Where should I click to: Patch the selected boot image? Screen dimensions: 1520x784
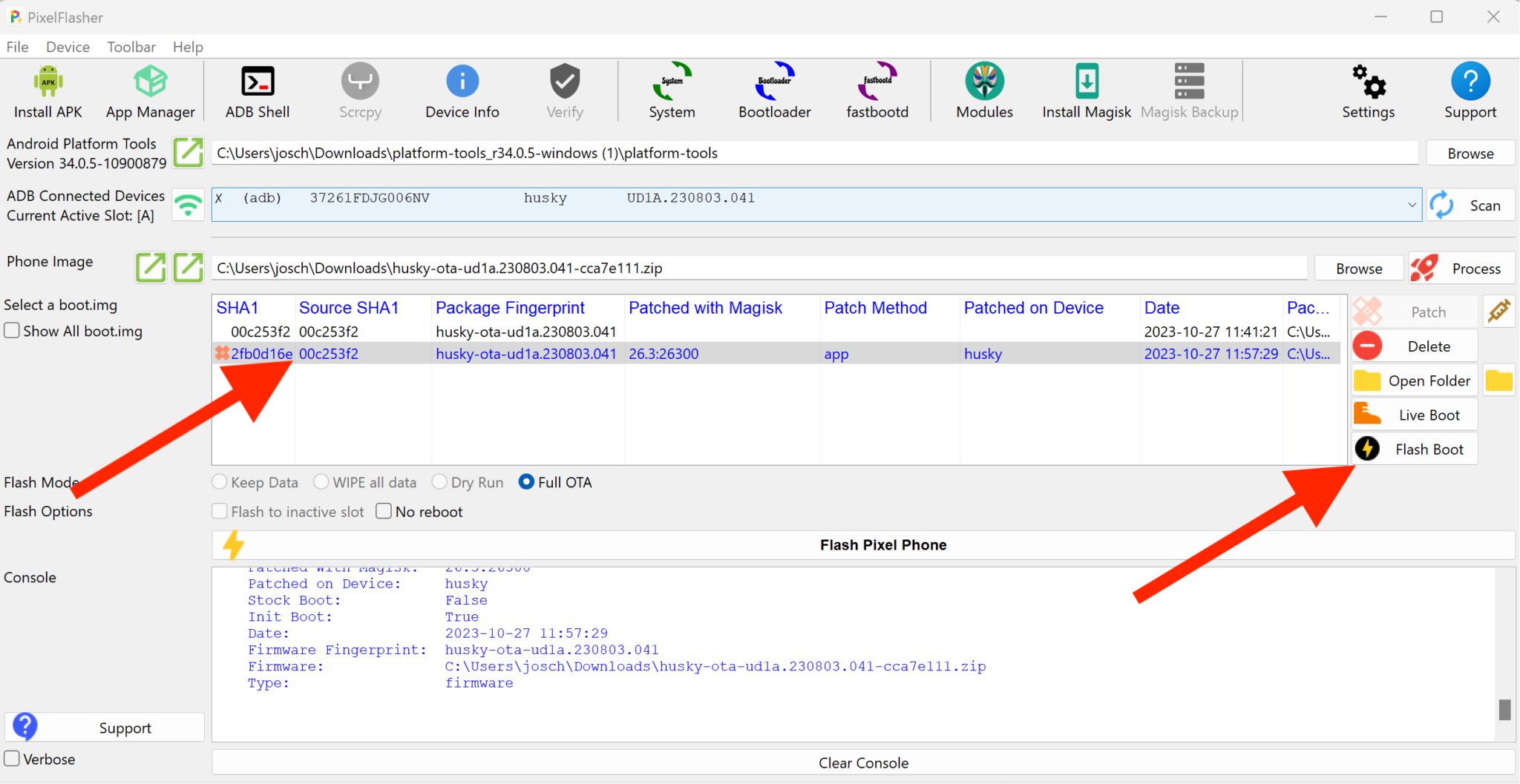[1414, 312]
